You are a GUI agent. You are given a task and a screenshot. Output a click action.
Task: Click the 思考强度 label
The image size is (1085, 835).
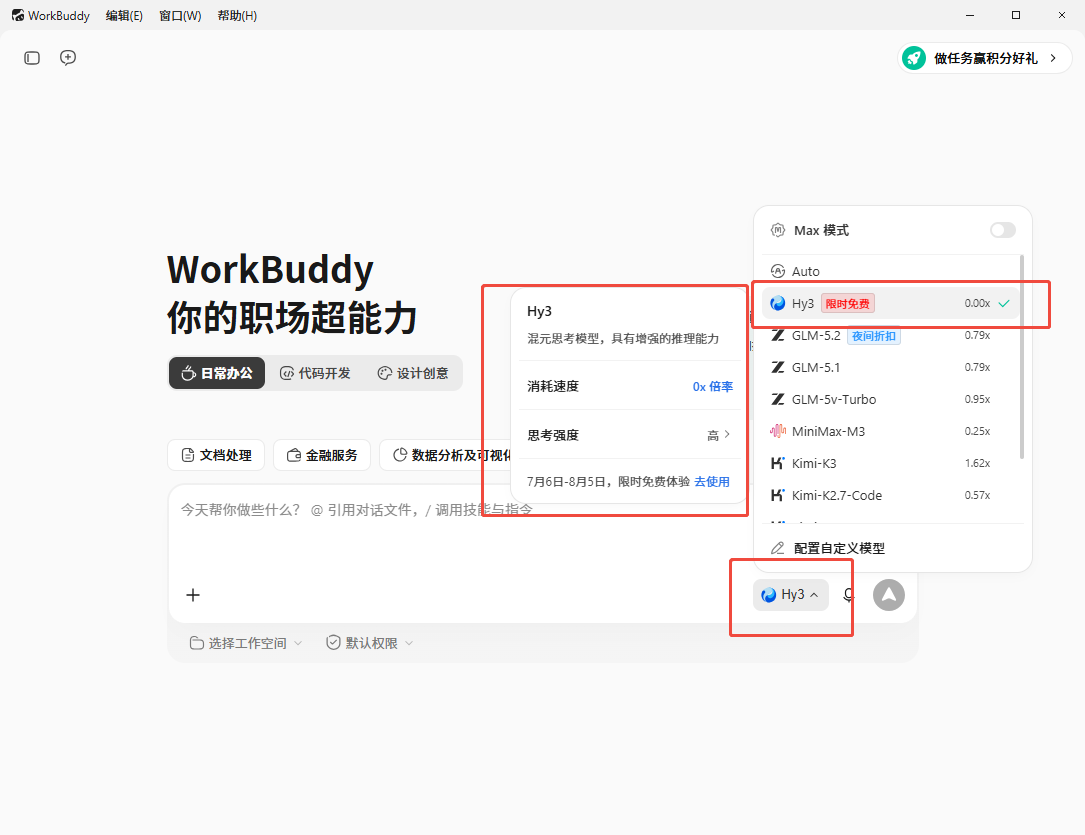point(553,435)
